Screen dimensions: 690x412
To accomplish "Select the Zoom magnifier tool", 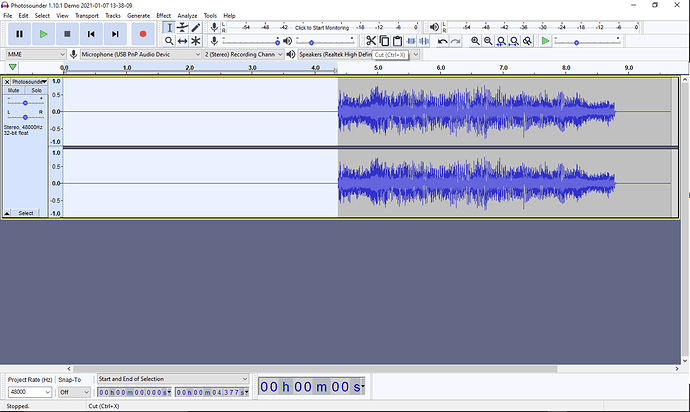I will pos(169,41).
